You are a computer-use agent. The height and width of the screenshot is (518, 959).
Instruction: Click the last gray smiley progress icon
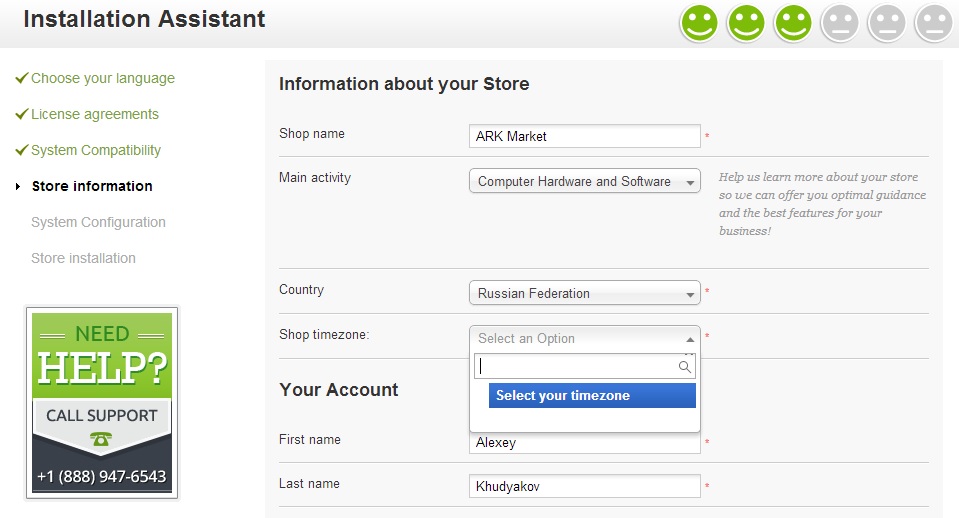point(934,23)
